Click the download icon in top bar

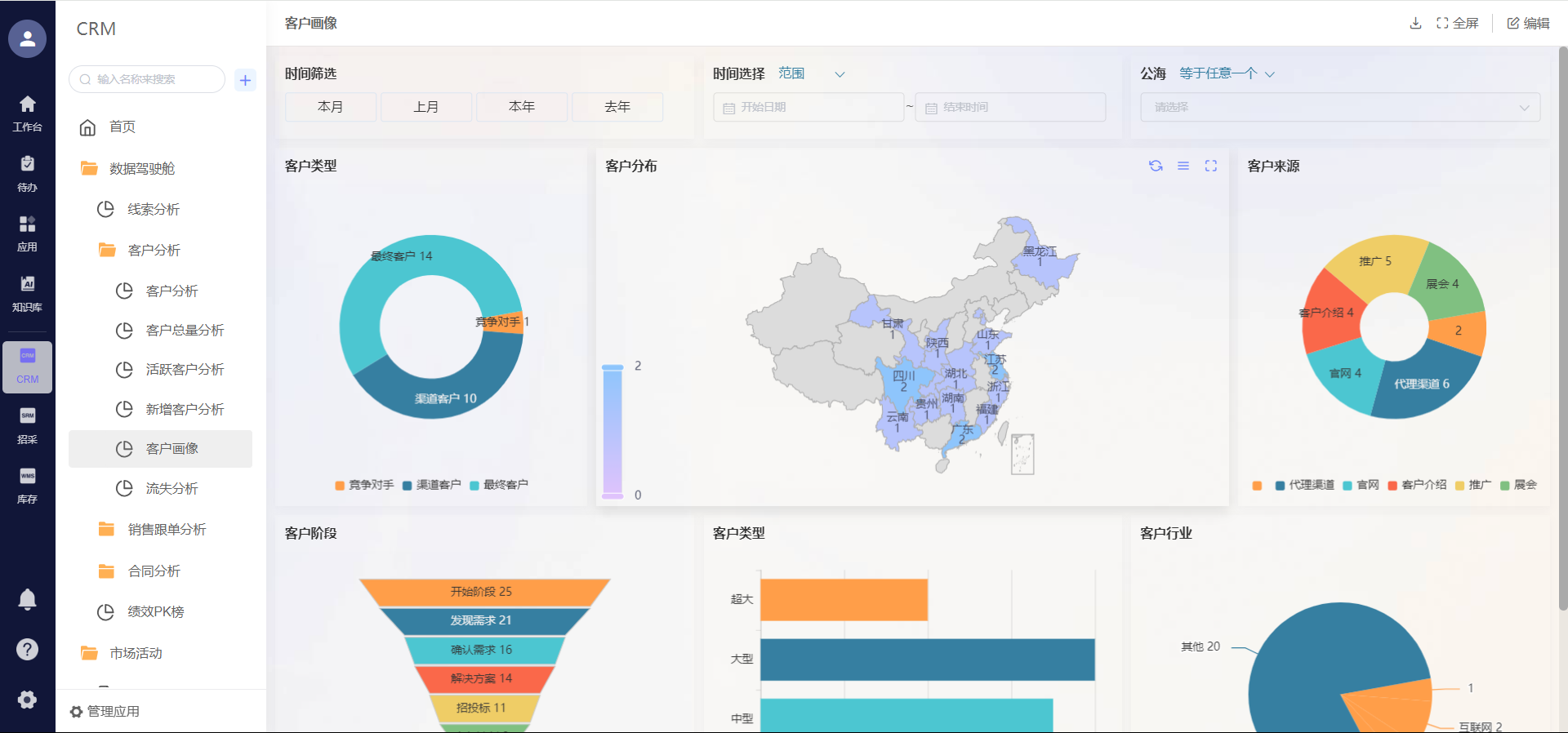[x=1415, y=23]
